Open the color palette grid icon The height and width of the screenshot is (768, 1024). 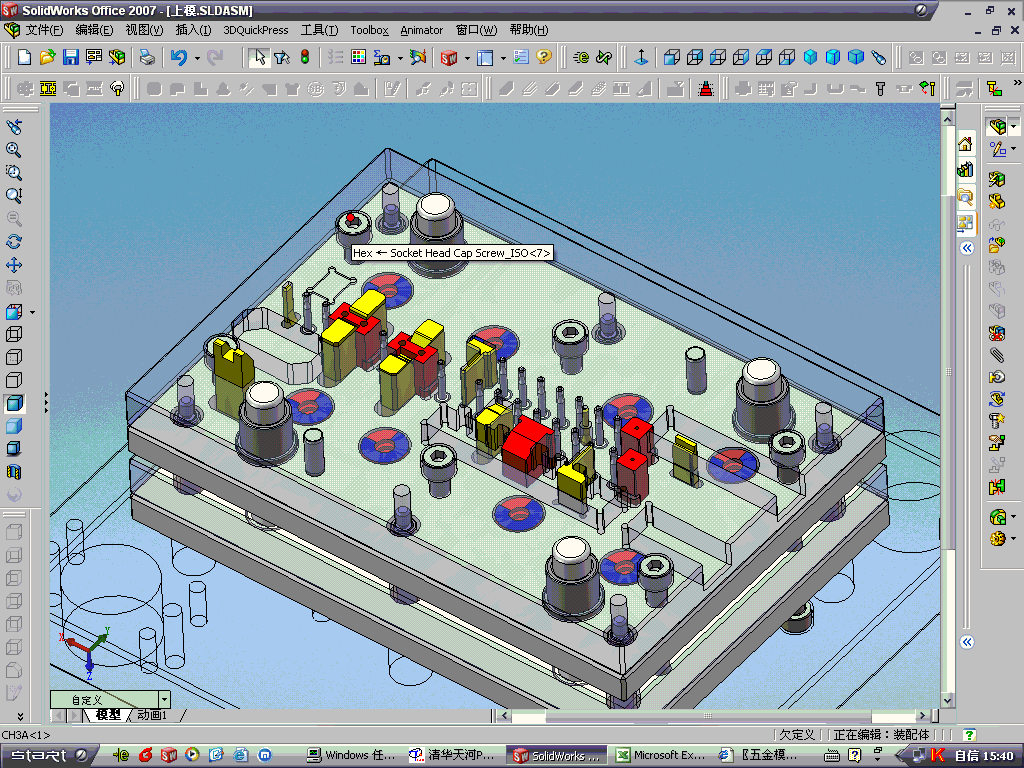[x=359, y=57]
